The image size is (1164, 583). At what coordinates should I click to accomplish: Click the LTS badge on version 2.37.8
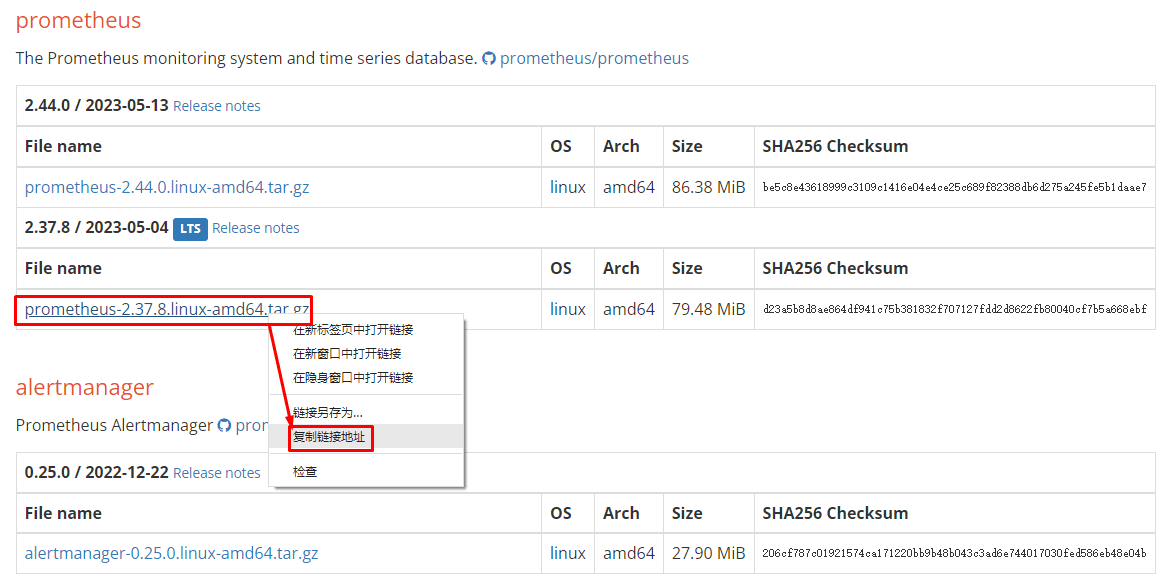(x=190, y=229)
